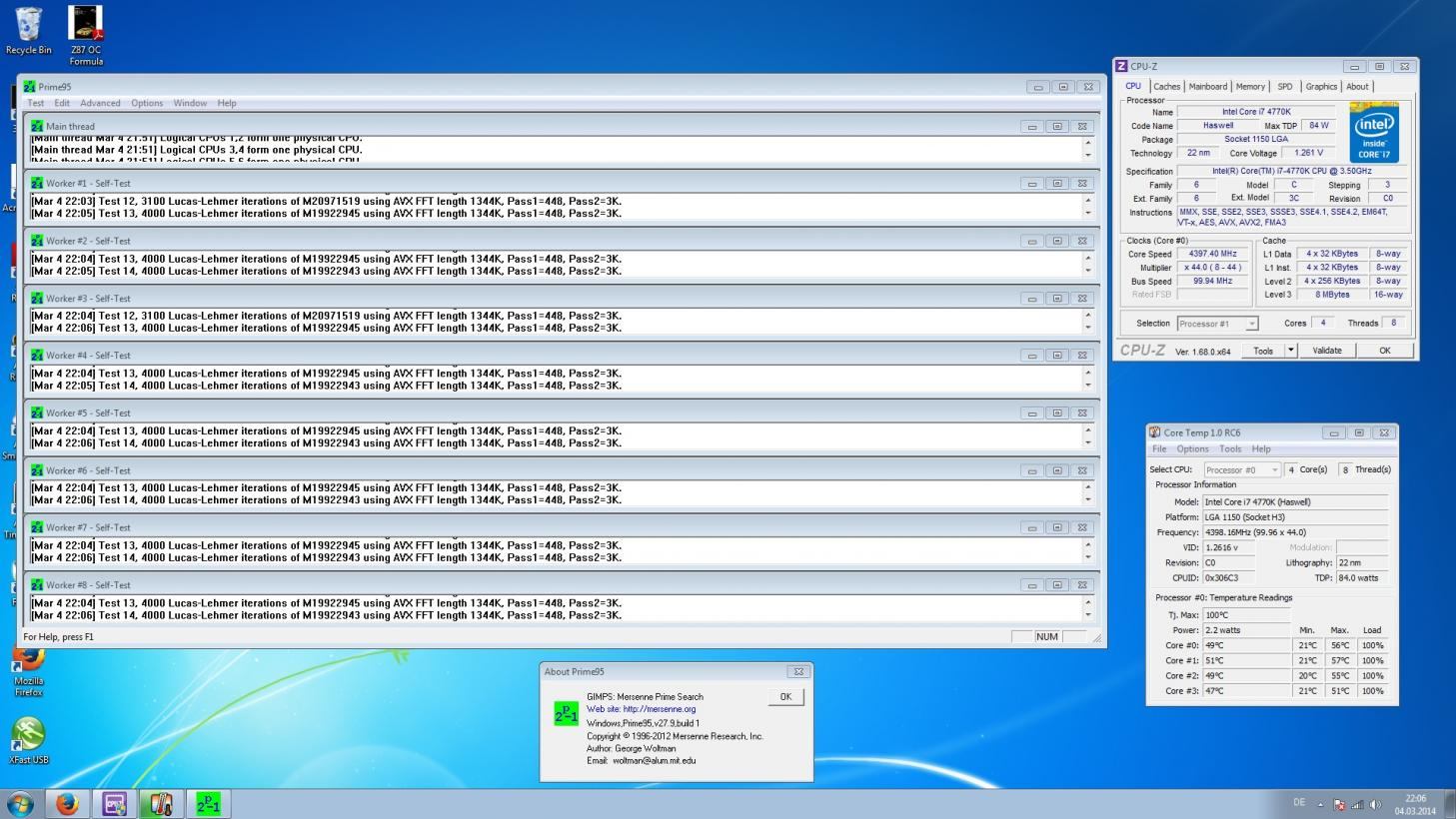Click the Core Speed value 4397.40 MHz
This screenshot has height=819, width=1456.
1213,254
